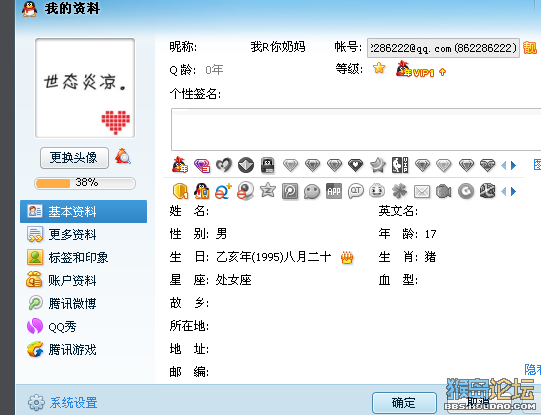This screenshot has height=415, width=541.
Task: Open the 更多资料 tab
Action: pos(83,235)
